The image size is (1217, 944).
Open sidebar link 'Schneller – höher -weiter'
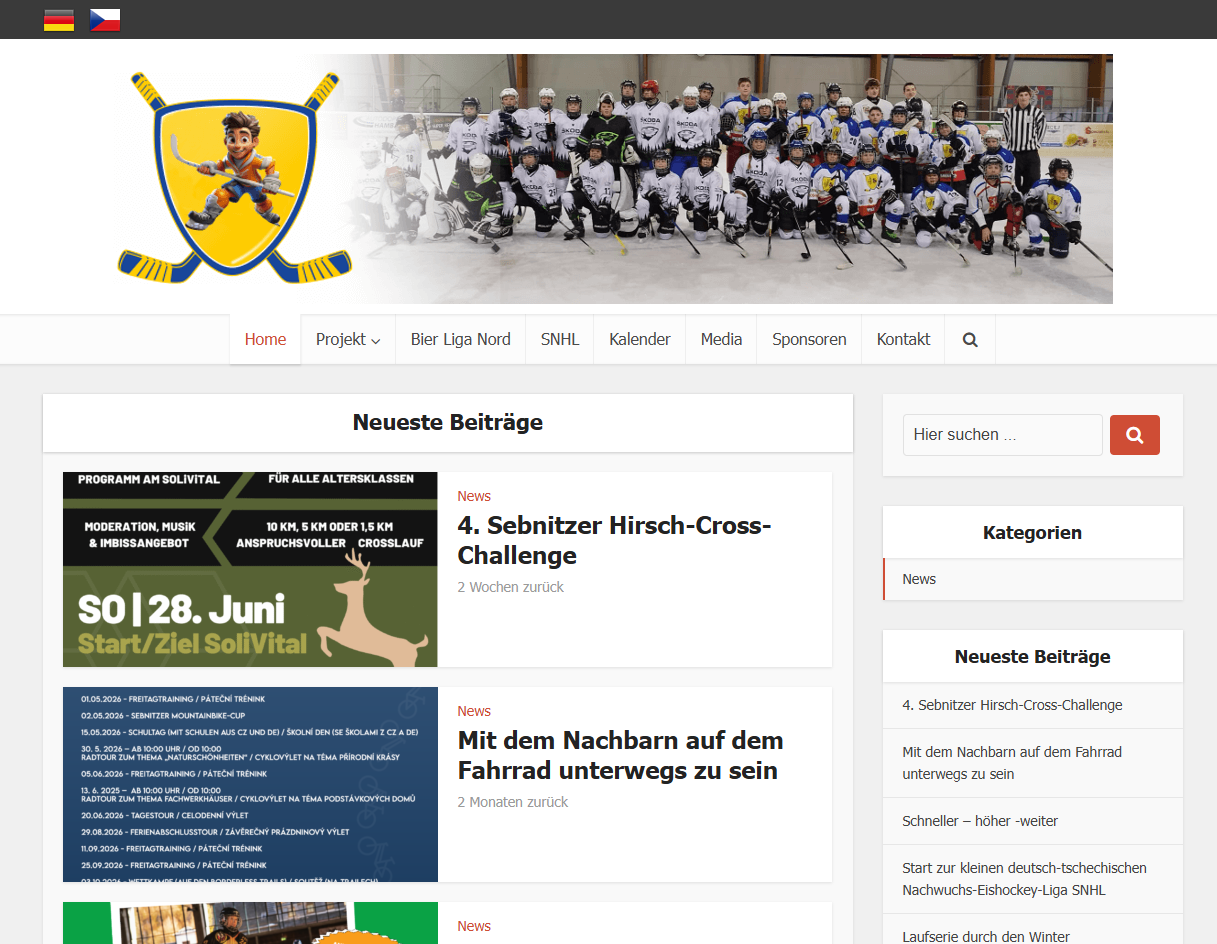980,821
